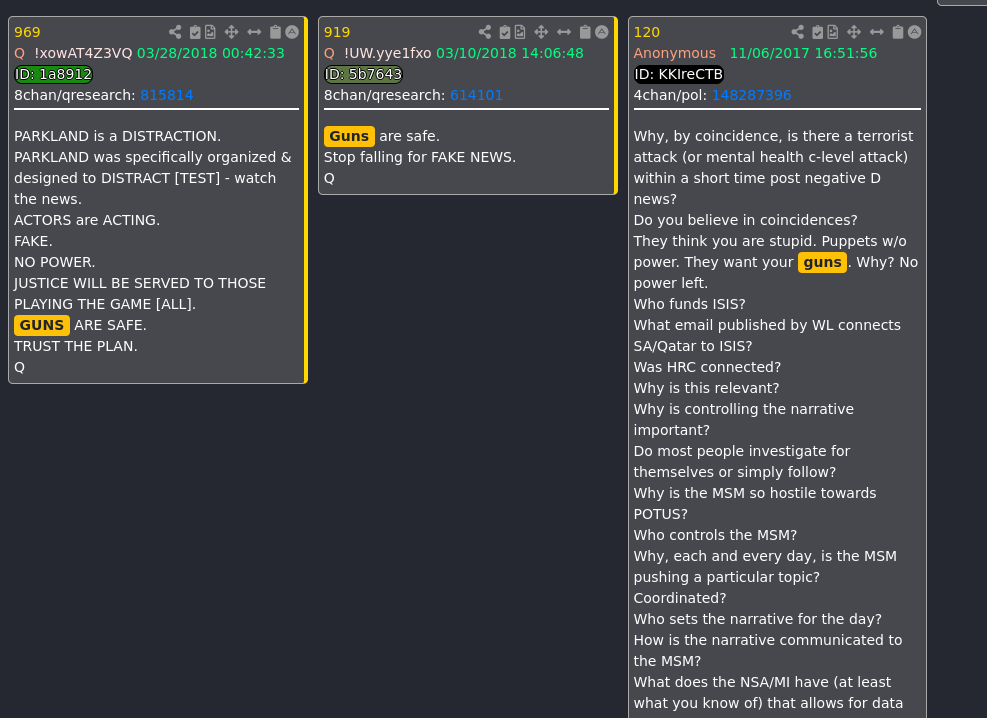Click the four-way move icon on post 919

click(x=541, y=32)
